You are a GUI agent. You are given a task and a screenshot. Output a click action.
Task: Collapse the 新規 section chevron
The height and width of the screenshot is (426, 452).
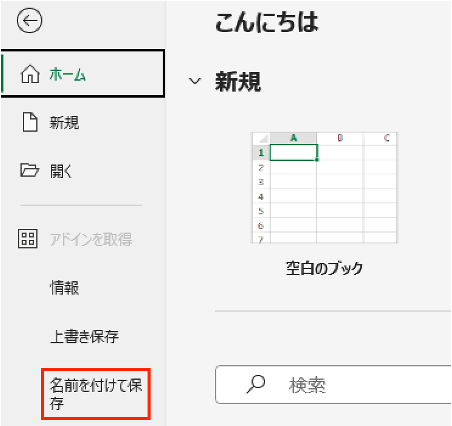(x=195, y=81)
